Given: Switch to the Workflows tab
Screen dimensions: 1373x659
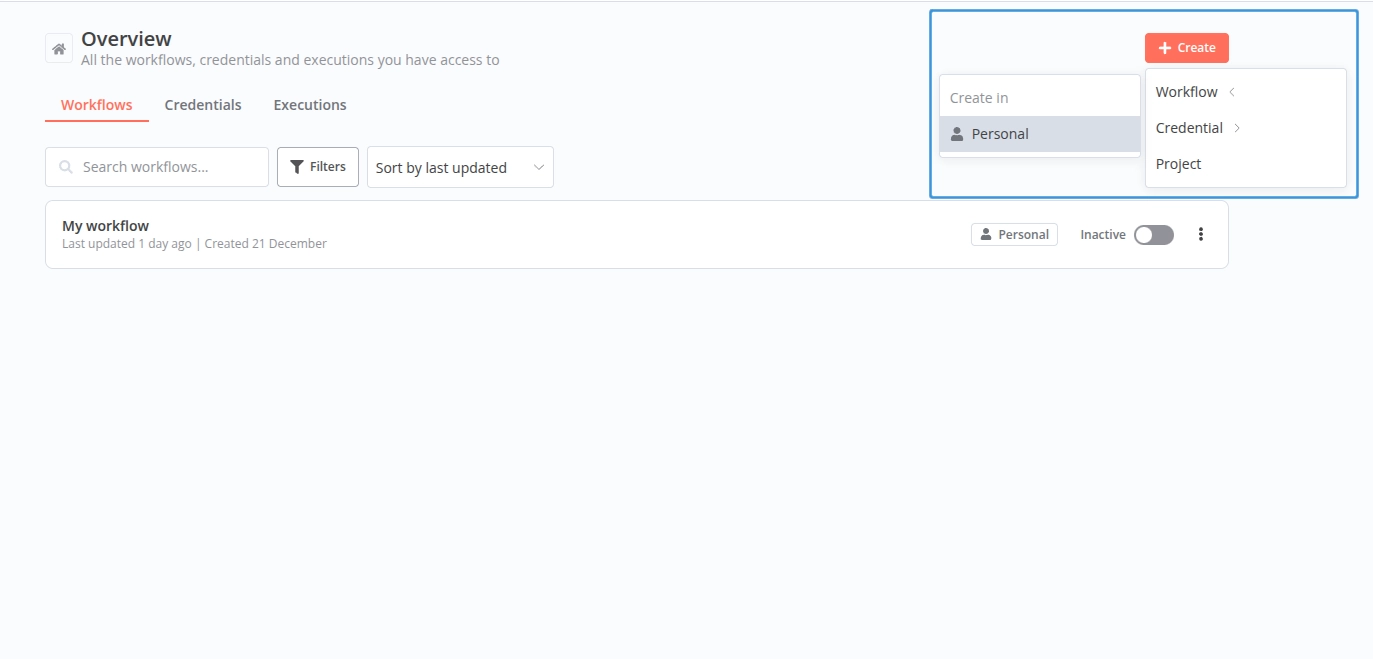Looking at the screenshot, I should tap(97, 105).
